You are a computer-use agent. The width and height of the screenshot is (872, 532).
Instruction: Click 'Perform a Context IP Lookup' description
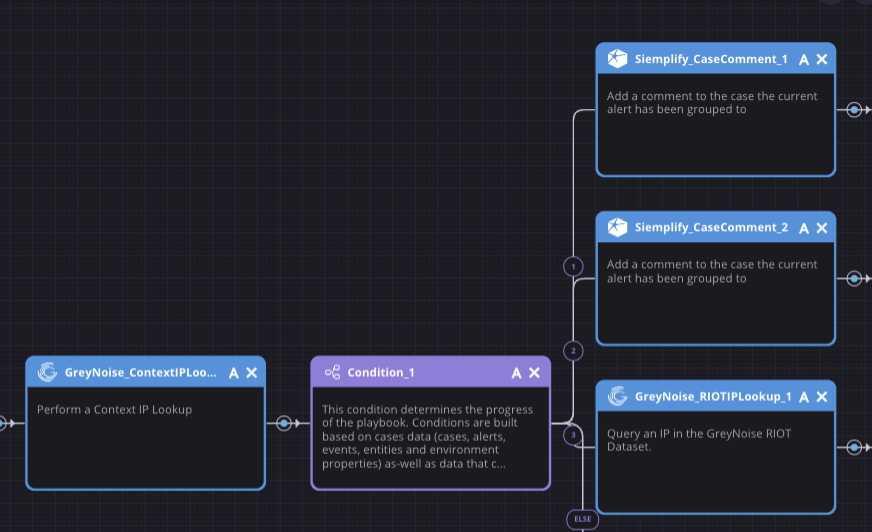click(115, 410)
